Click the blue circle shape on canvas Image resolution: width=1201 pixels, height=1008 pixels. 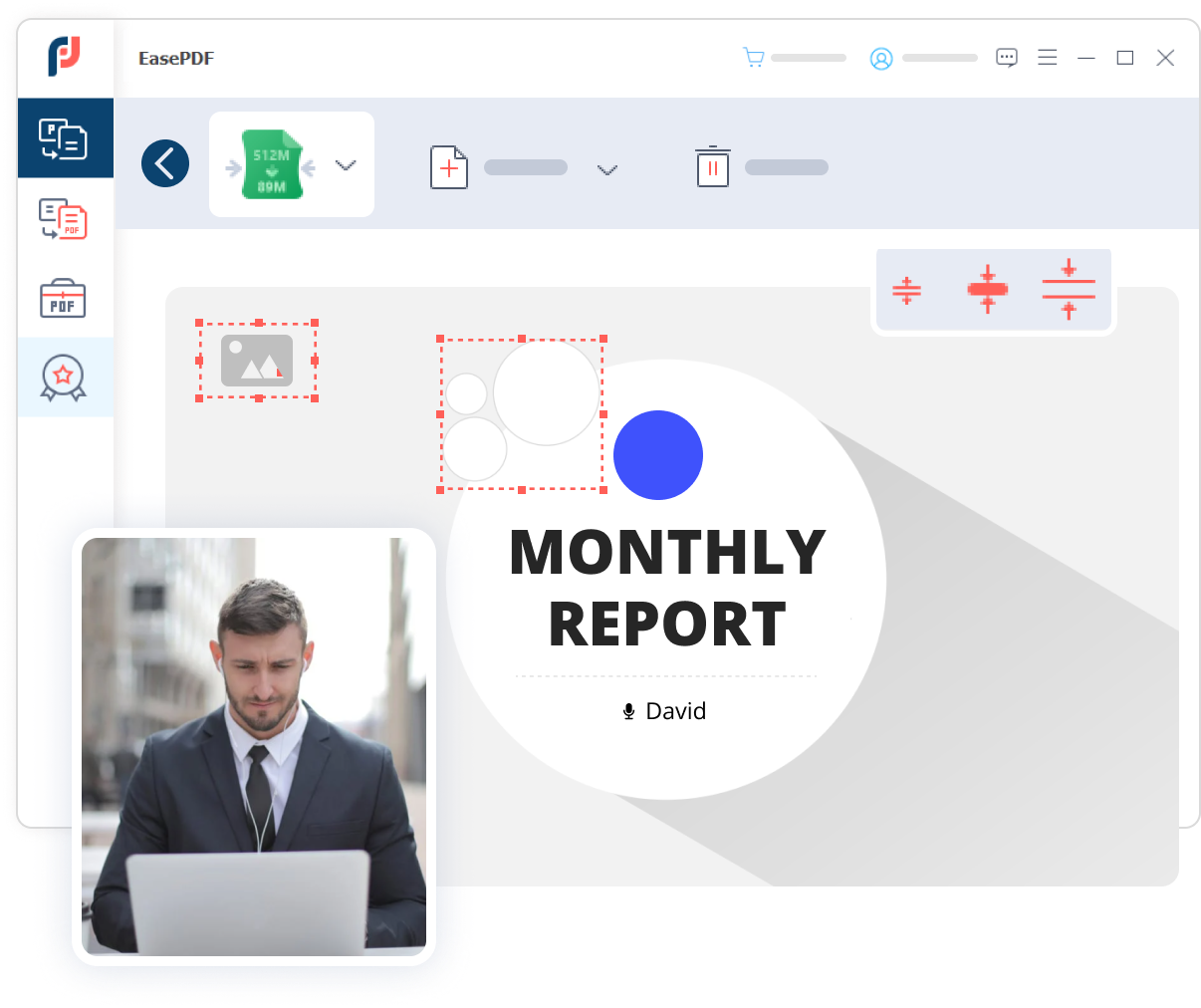pos(658,455)
